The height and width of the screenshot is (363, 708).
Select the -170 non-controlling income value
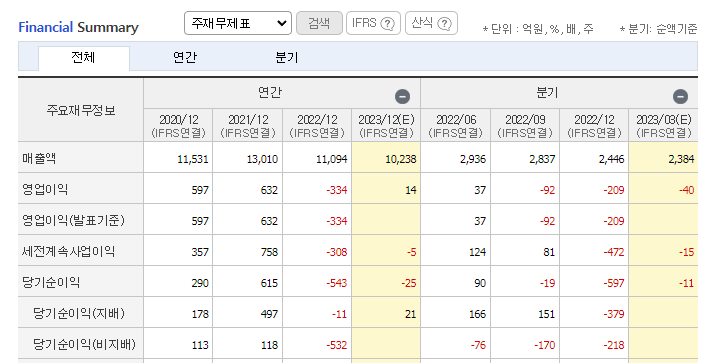point(545,345)
